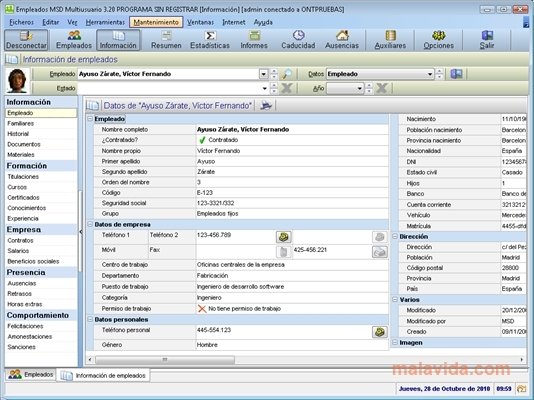Open the Ayuda menu

tap(263, 22)
